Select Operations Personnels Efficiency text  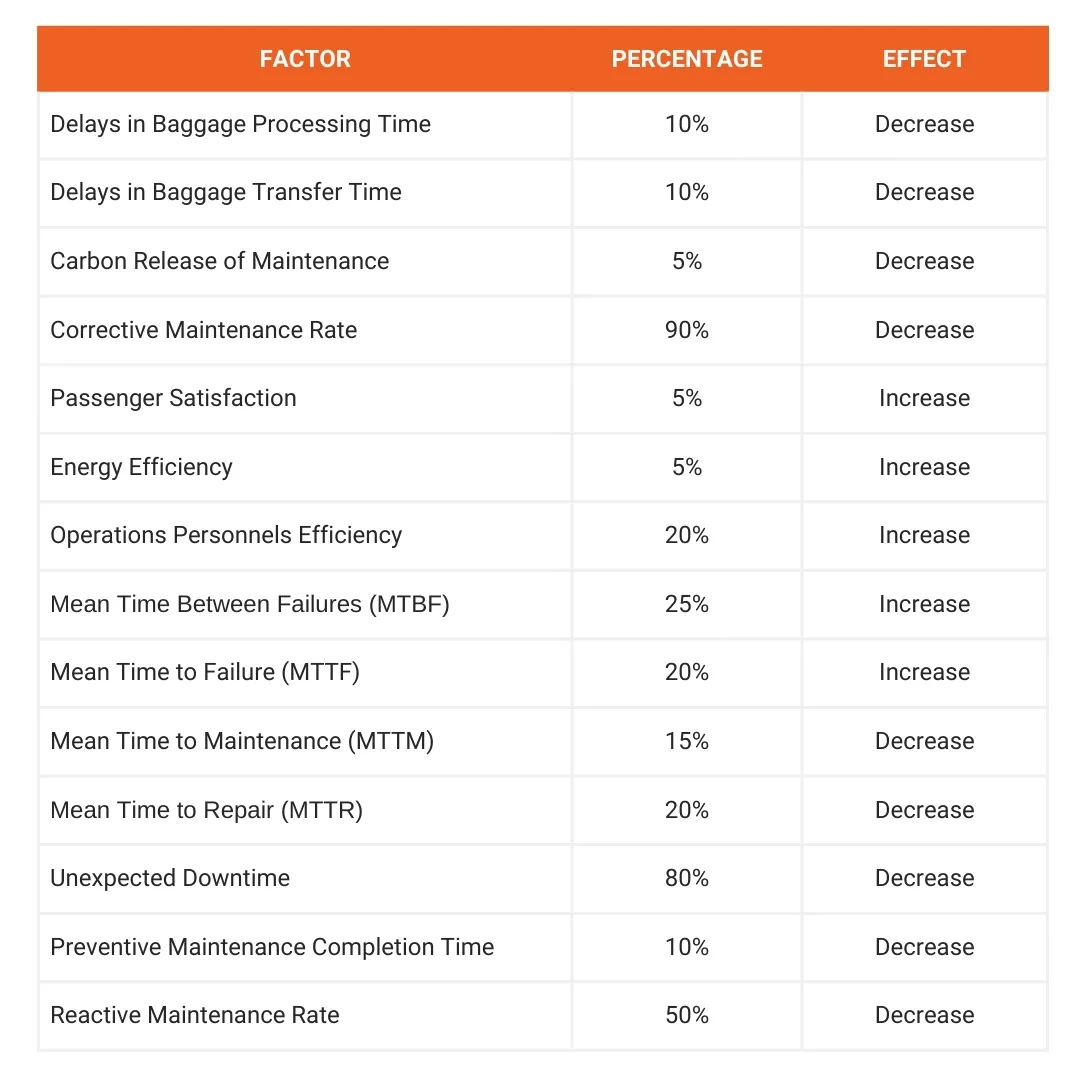(226, 535)
